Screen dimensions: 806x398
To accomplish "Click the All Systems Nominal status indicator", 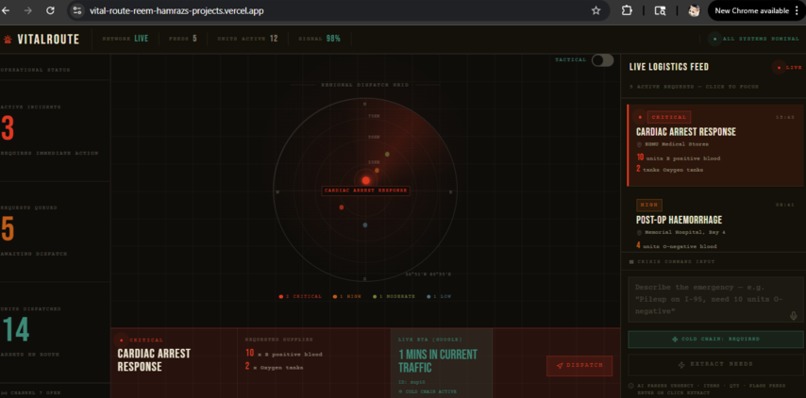I will (x=754, y=39).
